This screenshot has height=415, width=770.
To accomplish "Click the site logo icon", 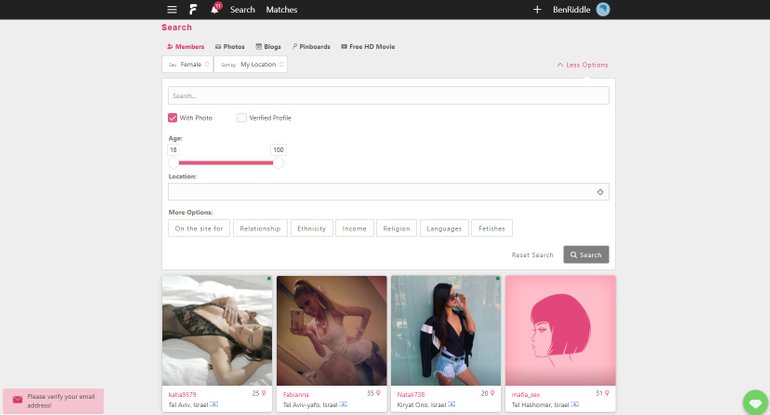I will point(193,9).
